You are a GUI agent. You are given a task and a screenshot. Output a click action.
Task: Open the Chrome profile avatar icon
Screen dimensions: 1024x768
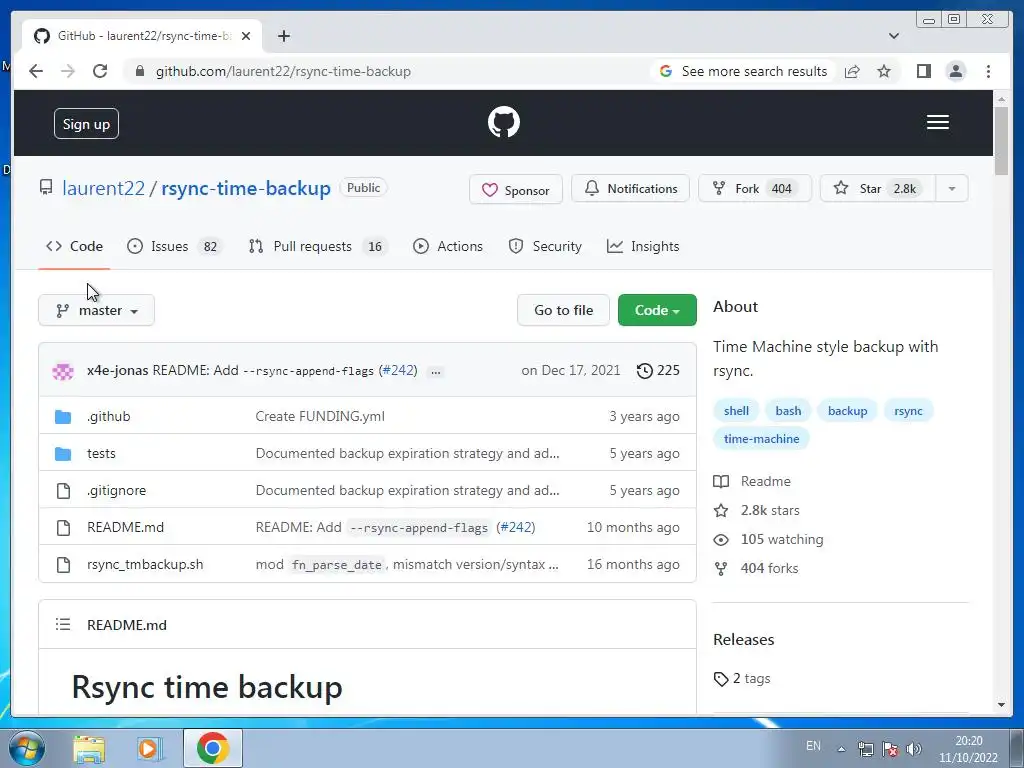(955, 71)
